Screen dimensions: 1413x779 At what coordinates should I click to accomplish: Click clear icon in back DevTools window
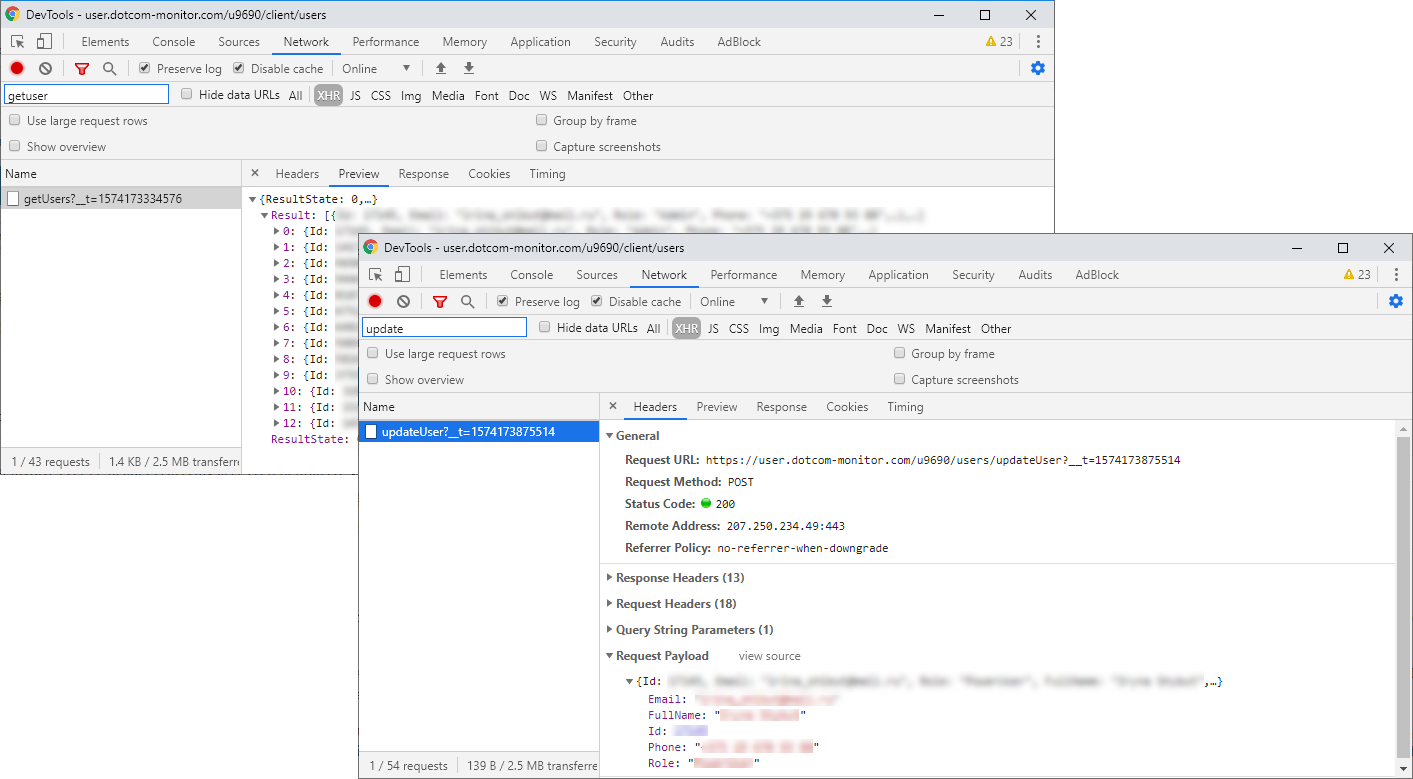(45, 68)
